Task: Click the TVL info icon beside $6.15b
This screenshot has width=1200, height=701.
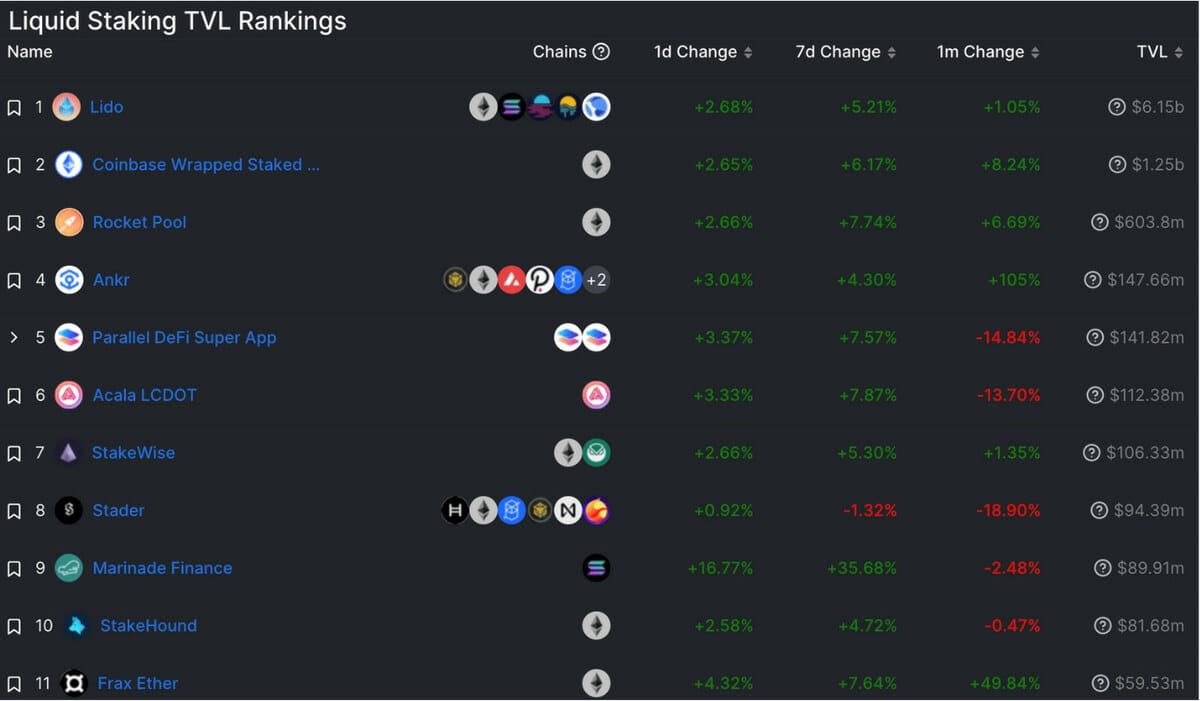Action: point(1117,107)
